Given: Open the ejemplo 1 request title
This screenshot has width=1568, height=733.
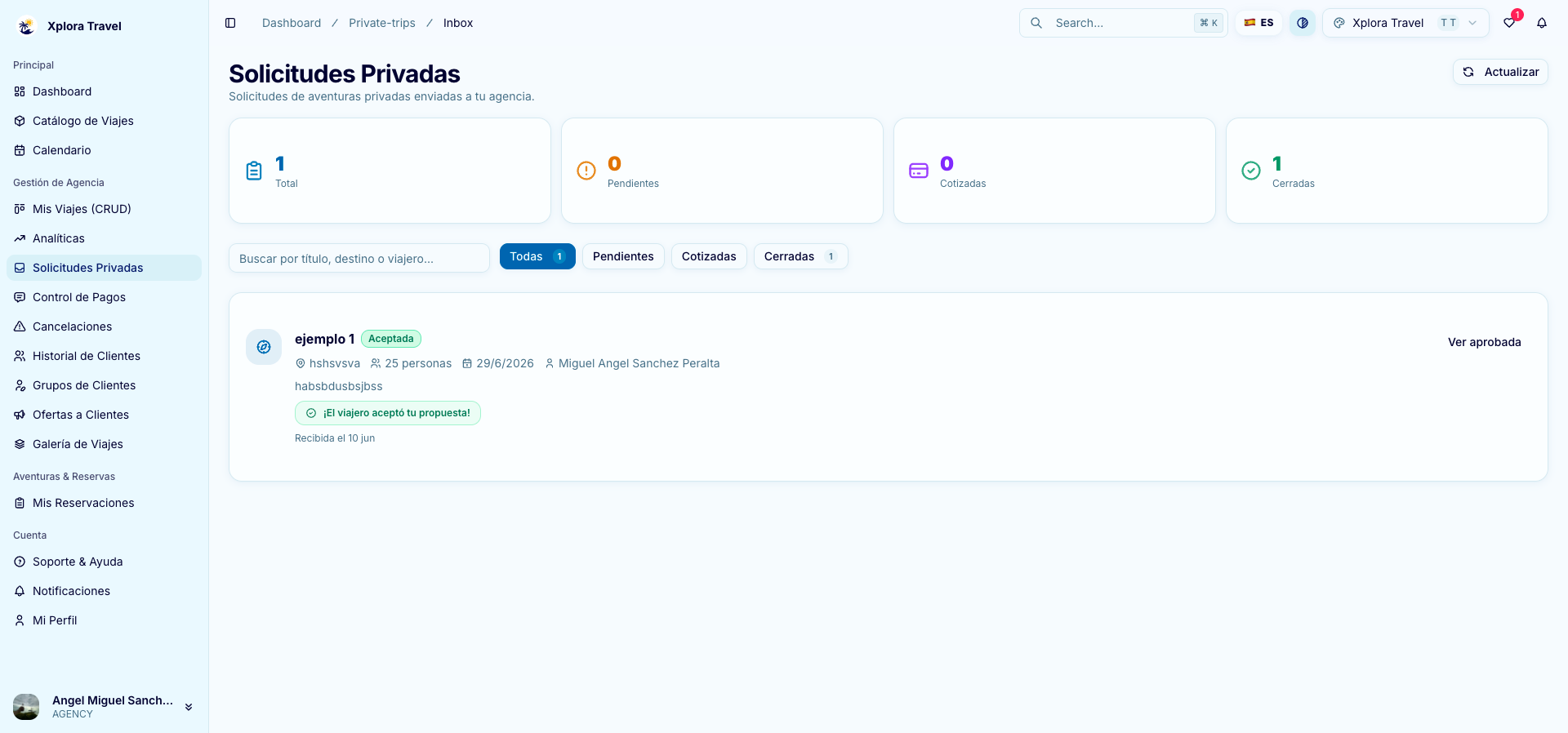Looking at the screenshot, I should [324, 339].
